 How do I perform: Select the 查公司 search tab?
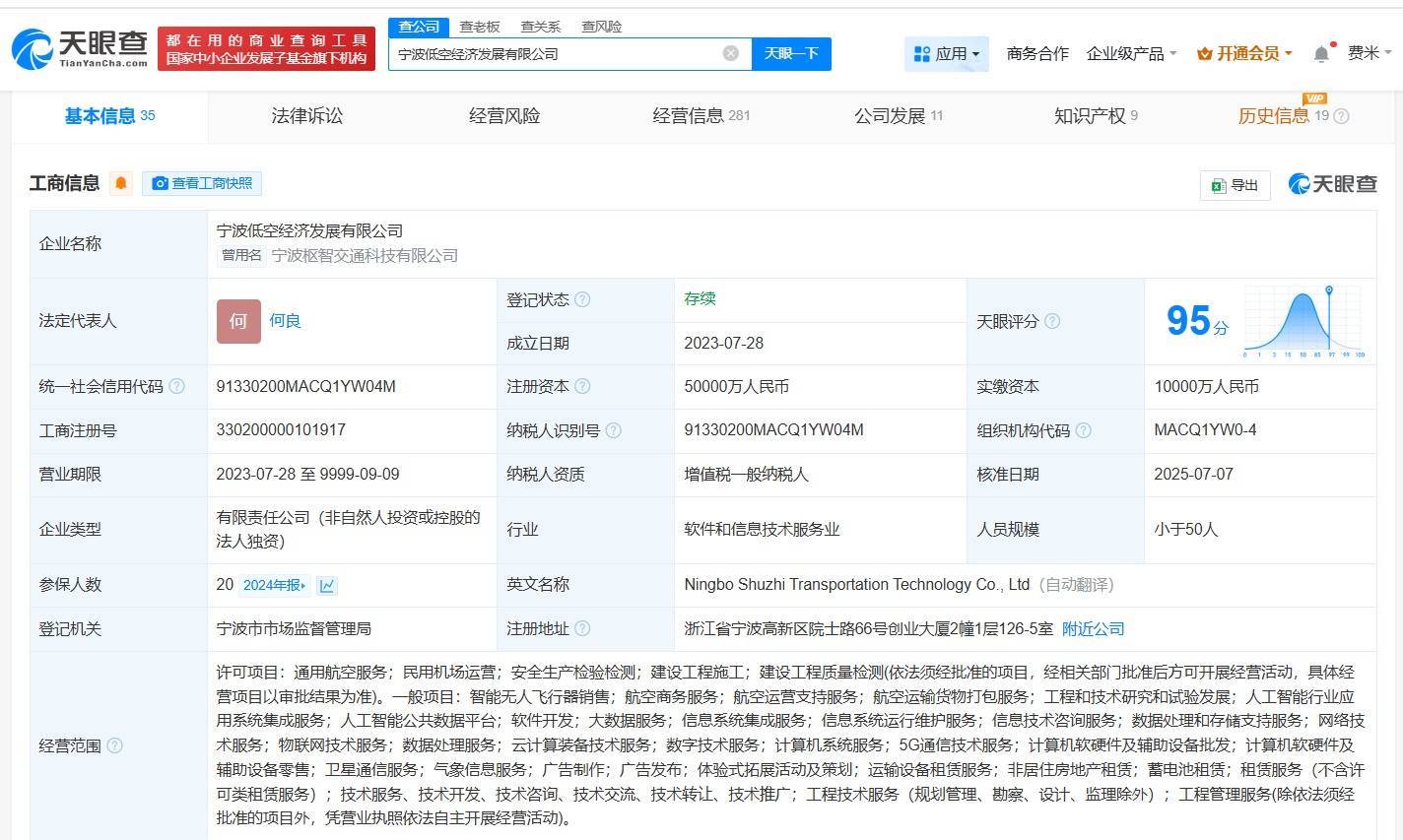[419, 27]
